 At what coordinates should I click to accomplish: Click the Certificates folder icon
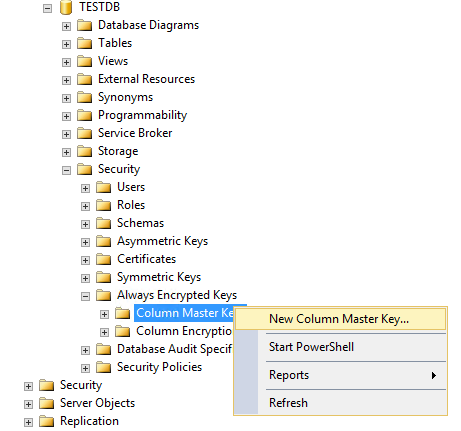(103, 259)
